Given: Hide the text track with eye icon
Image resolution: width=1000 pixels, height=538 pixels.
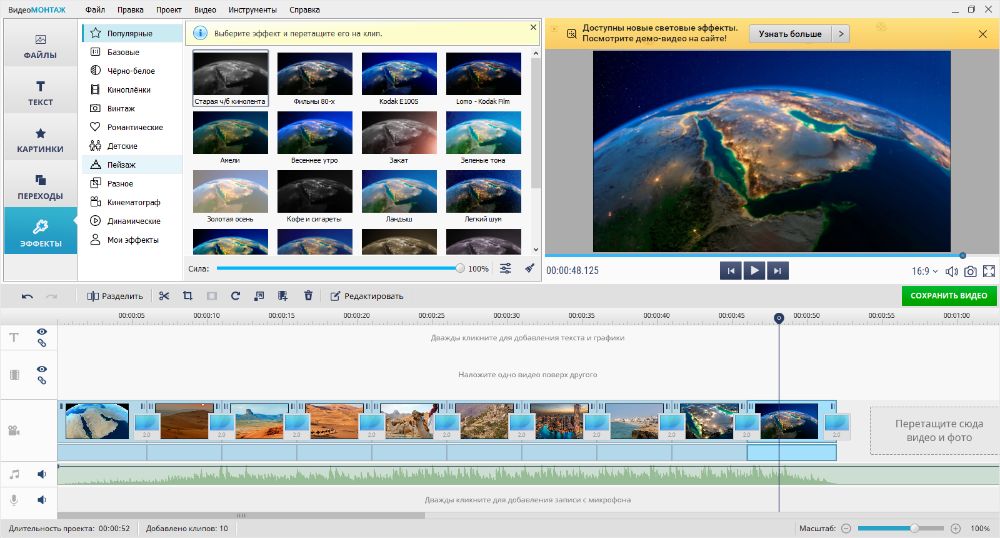Looking at the screenshot, I should (x=42, y=332).
